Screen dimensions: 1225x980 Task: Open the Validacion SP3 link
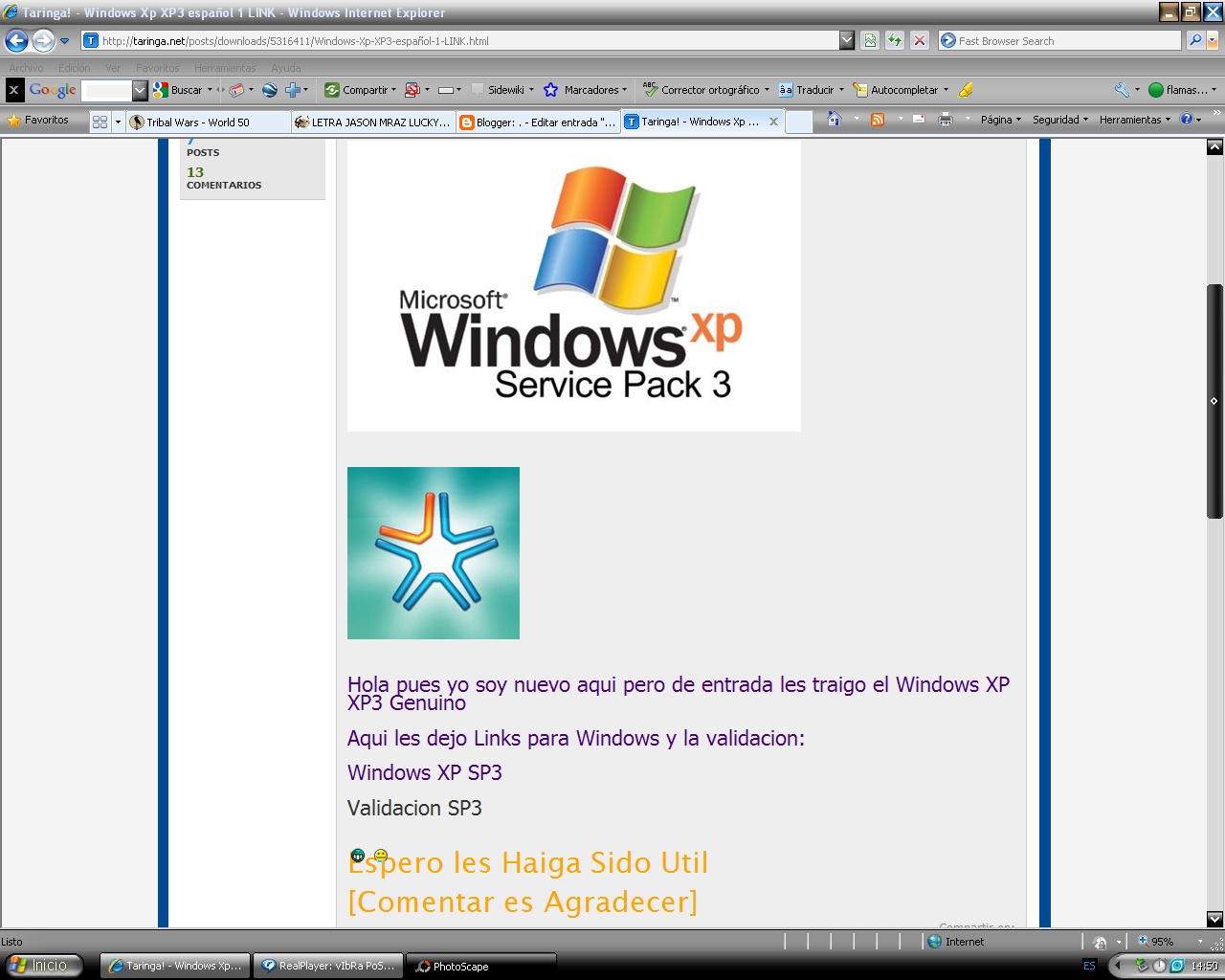[414, 808]
